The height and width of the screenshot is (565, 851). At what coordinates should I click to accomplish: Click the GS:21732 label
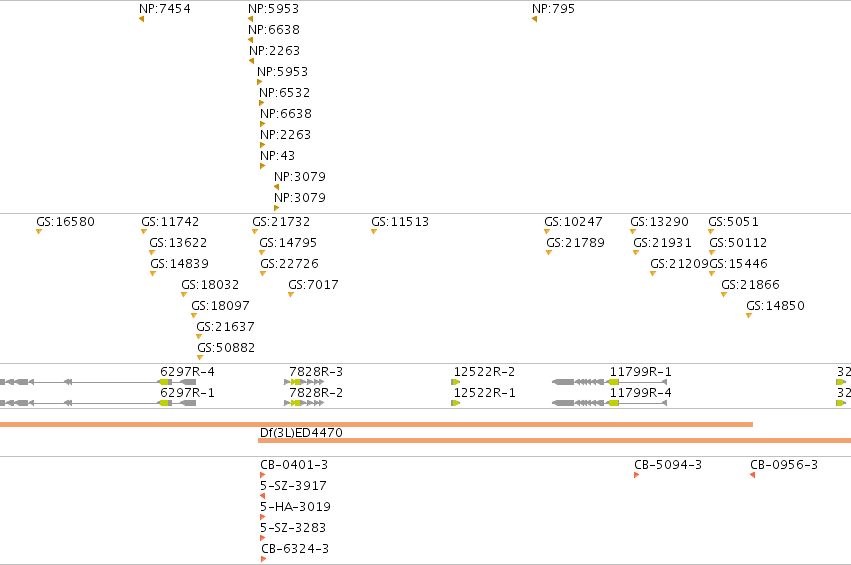[281, 222]
